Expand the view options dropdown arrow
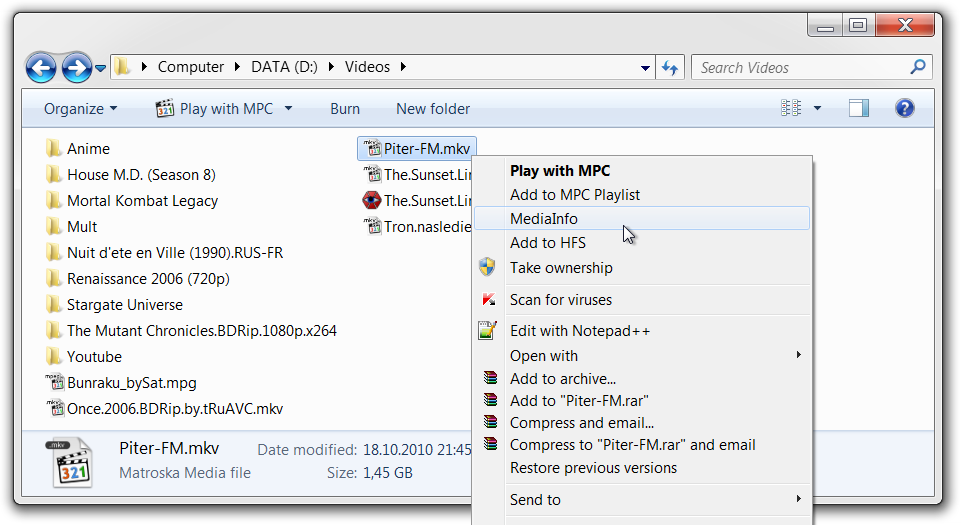The width and height of the screenshot is (961, 525). (817, 109)
